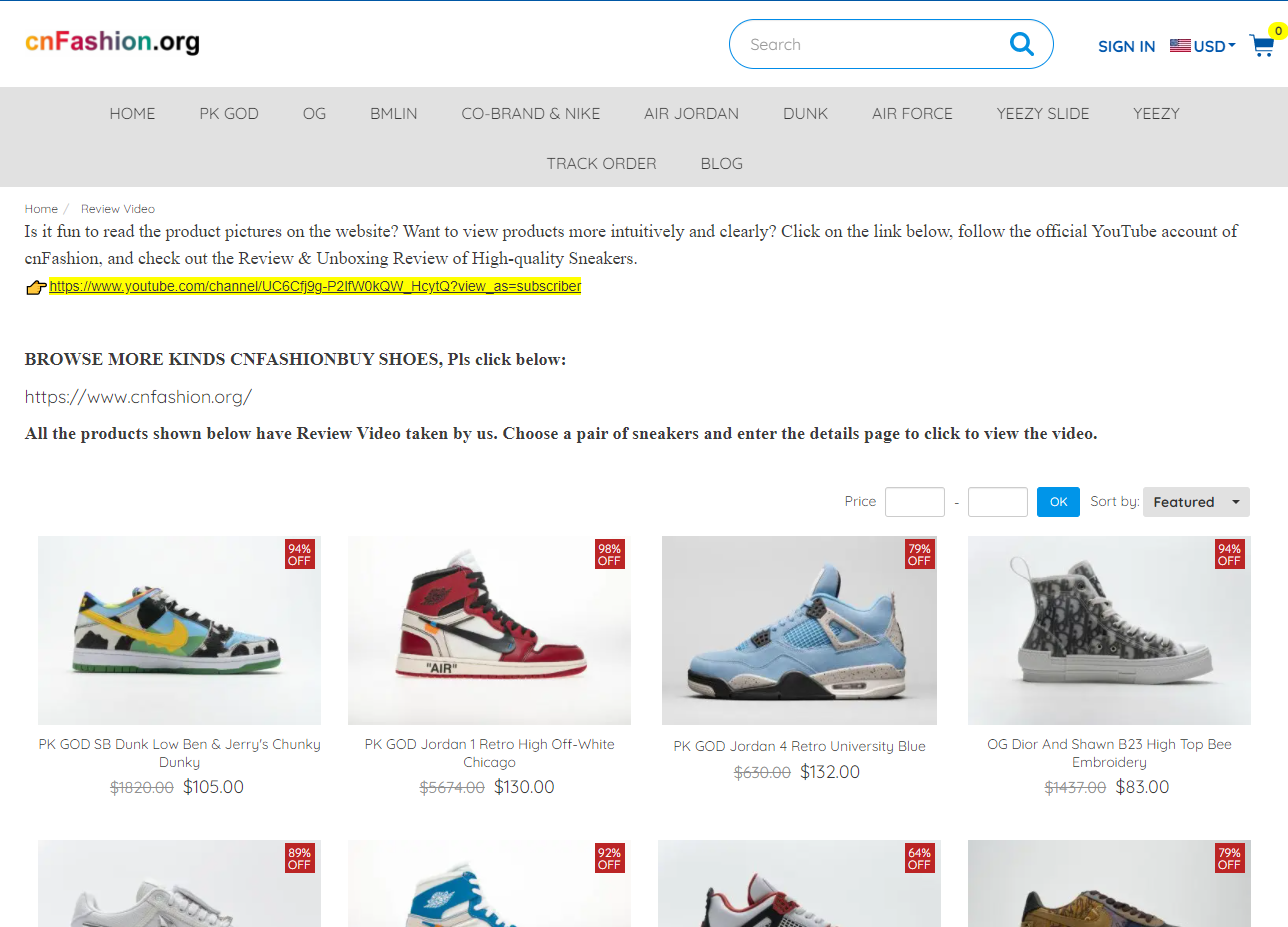This screenshot has width=1288, height=927.
Task: Click the Search text field
Action: 870,44
